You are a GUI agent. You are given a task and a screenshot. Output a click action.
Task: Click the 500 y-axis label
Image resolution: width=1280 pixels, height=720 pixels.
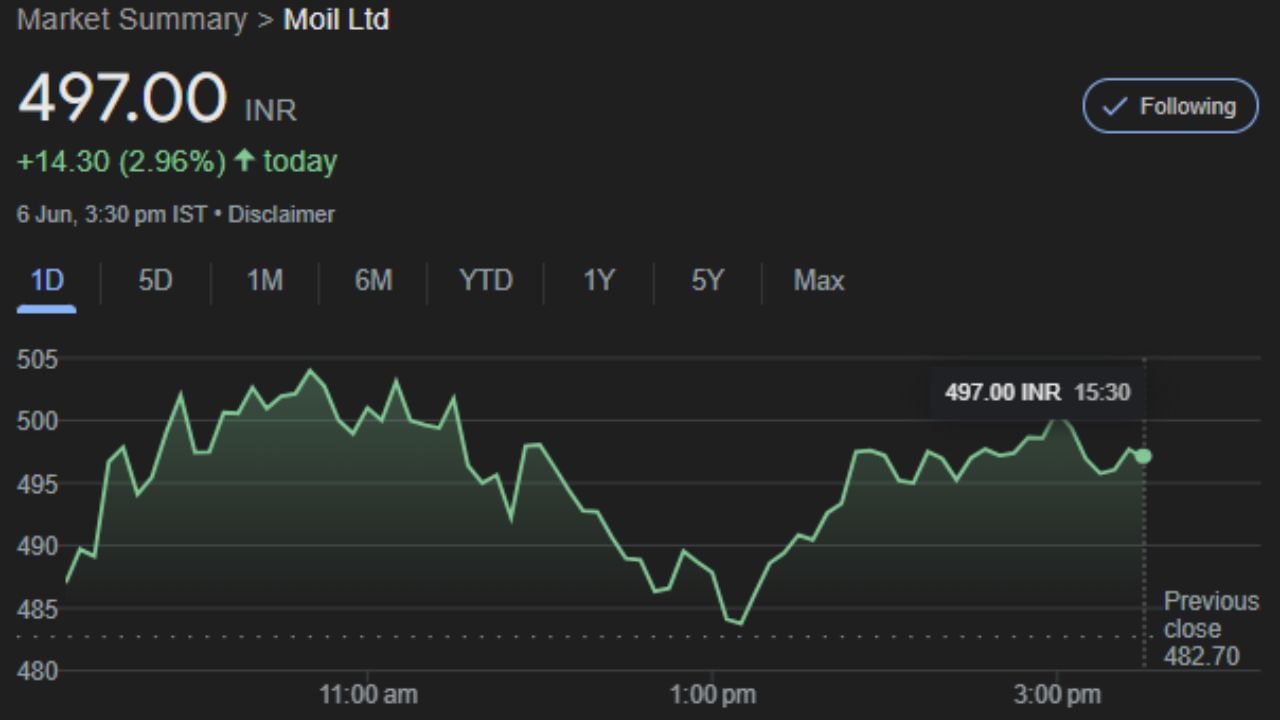pos(37,421)
